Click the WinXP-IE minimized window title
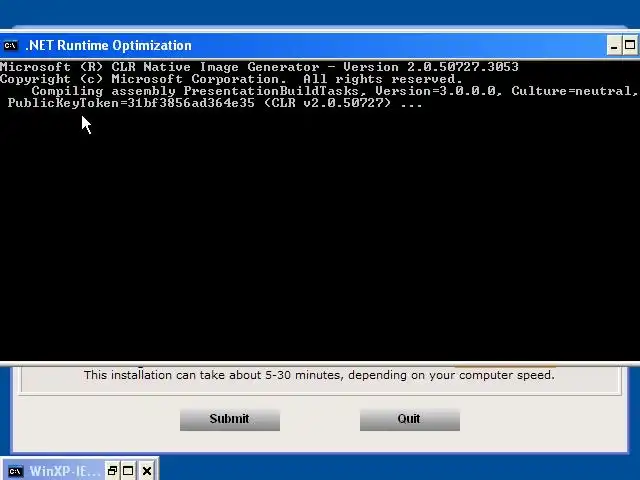Screen dimensions: 640x480 click(x=64, y=471)
